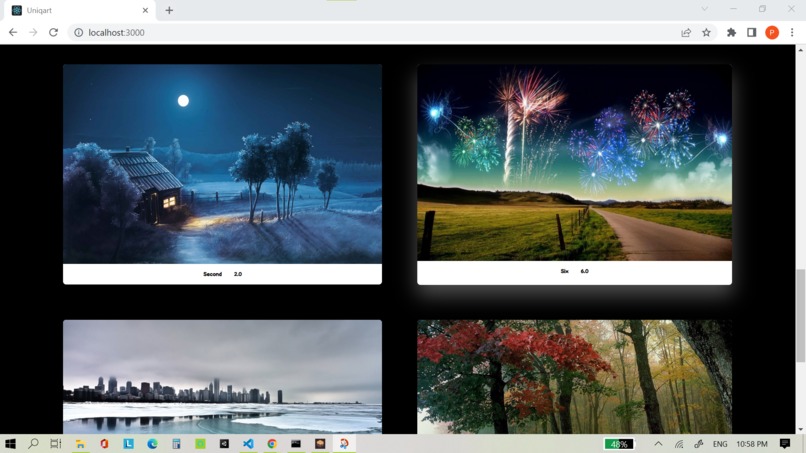
Task: Open the Windows notification center
Action: [x=784, y=444]
